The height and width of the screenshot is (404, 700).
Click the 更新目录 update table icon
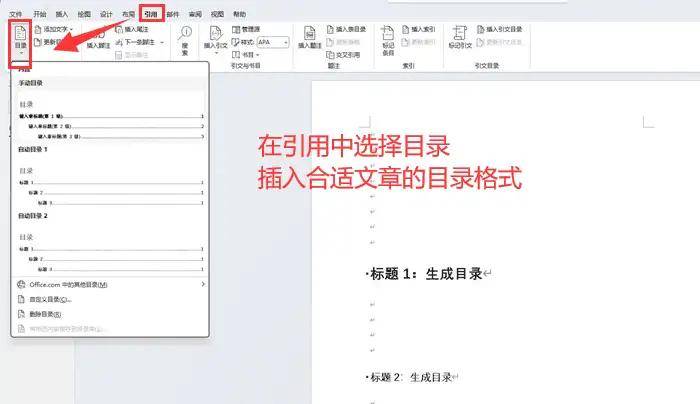[38, 42]
